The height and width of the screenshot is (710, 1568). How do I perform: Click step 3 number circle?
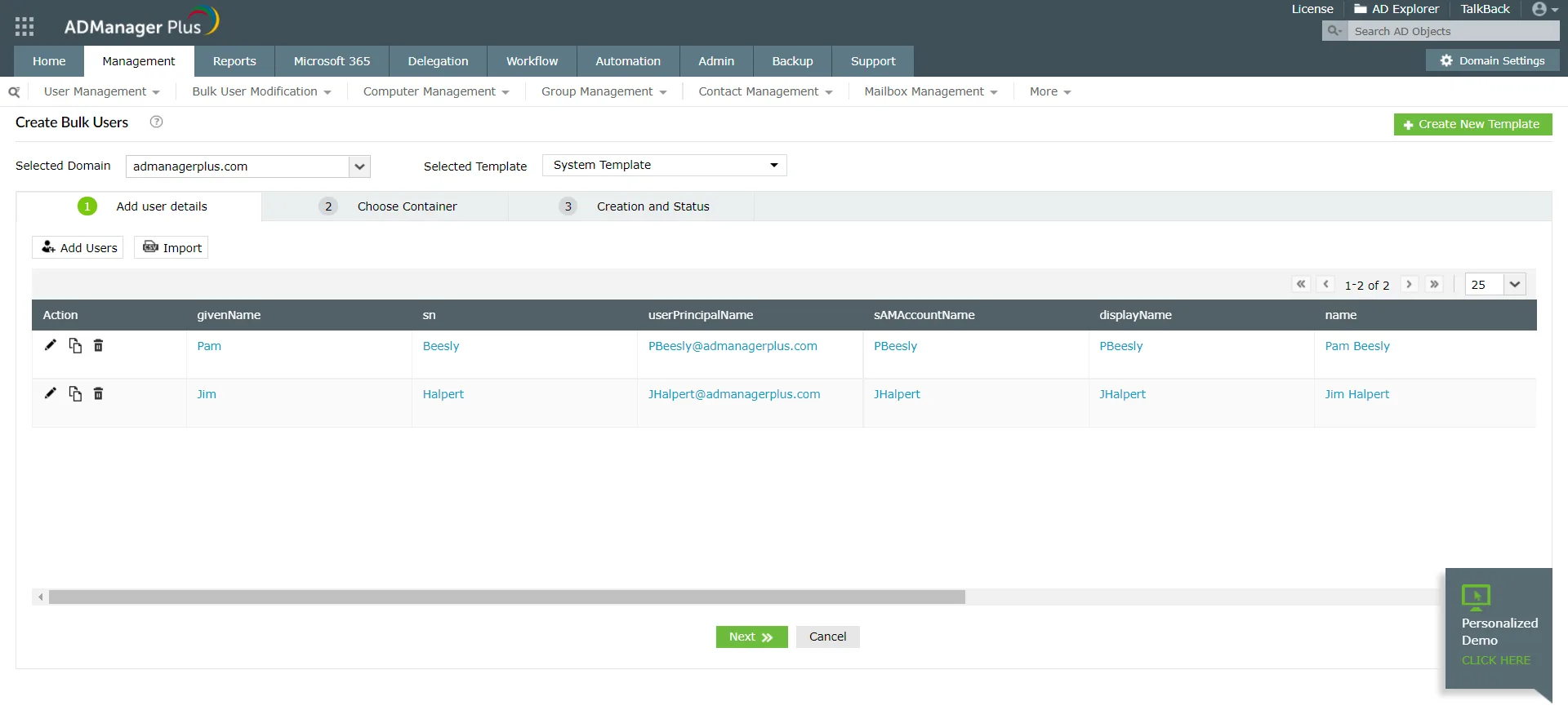coord(568,206)
